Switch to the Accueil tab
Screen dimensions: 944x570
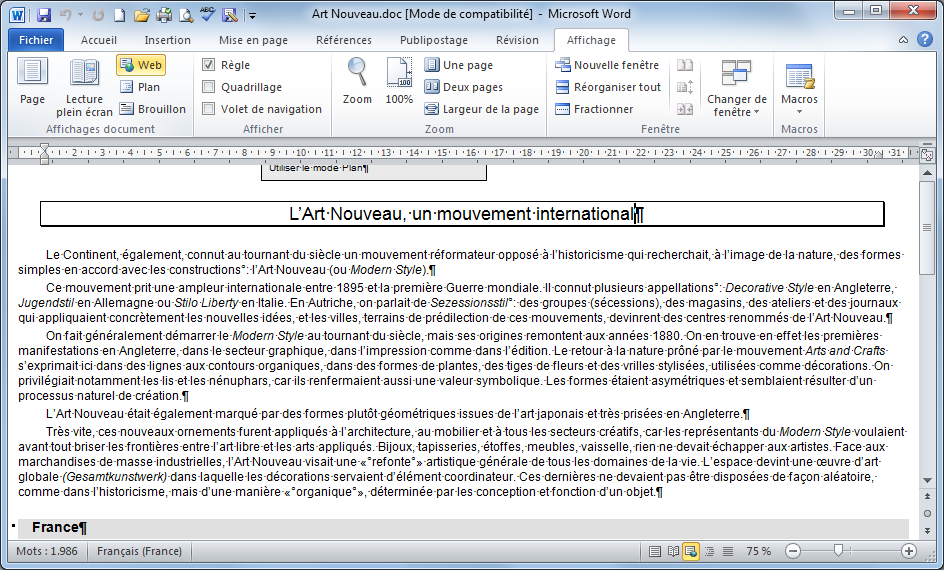coord(99,40)
